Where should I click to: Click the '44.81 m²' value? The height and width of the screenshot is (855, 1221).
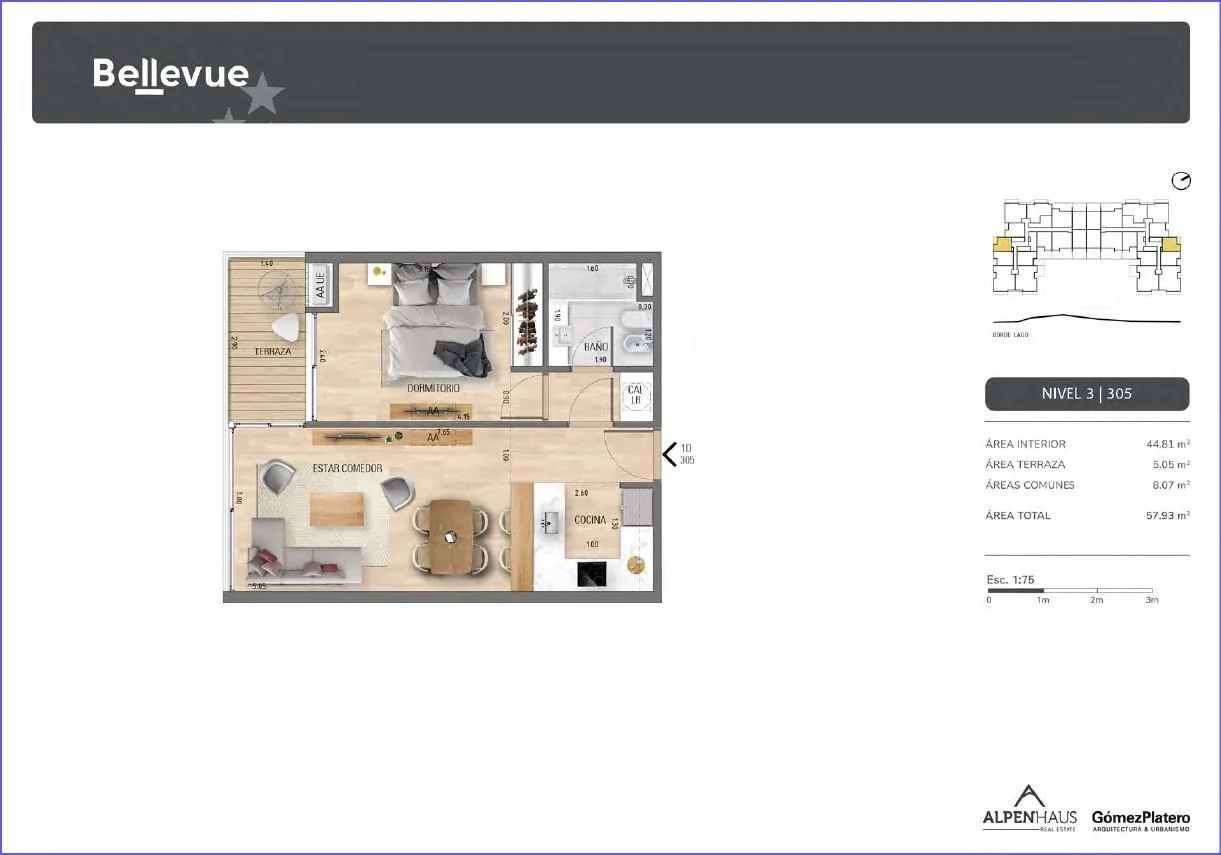[x=1168, y=444]
